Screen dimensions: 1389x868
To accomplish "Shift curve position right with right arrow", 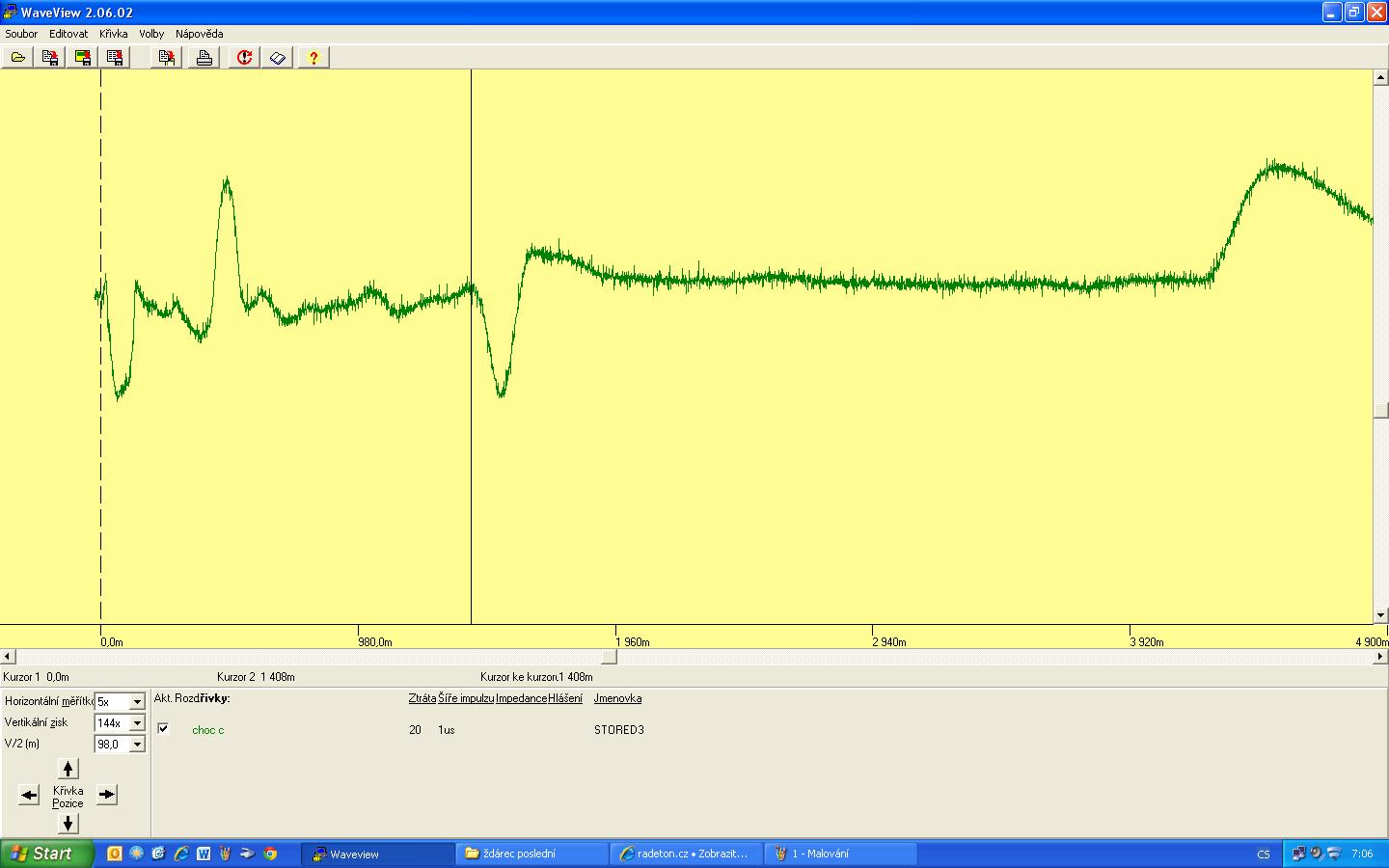I will tap(106, 796).
